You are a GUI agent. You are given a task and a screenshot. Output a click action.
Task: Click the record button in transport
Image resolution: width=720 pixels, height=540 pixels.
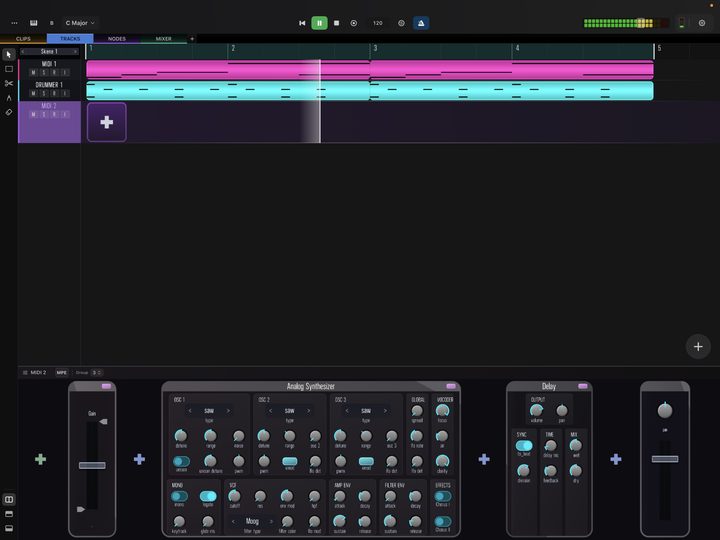click(354, 23)
